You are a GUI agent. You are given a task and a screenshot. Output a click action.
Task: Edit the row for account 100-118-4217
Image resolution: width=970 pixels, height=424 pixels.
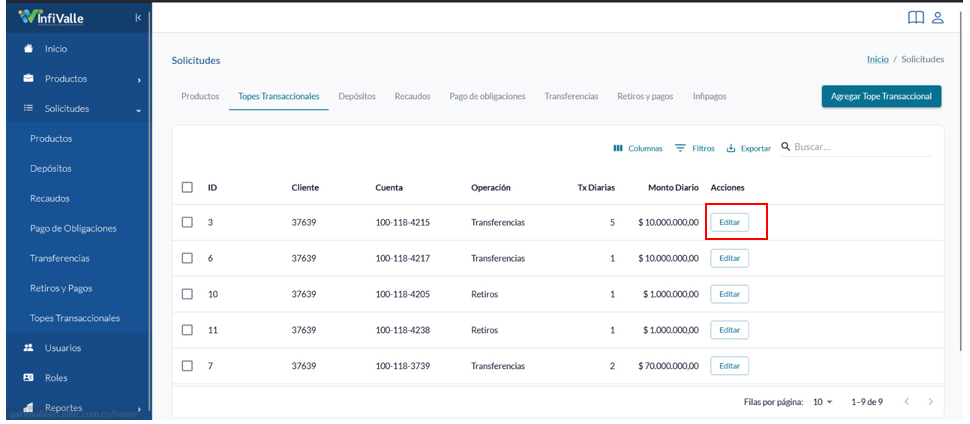(729, 258)
